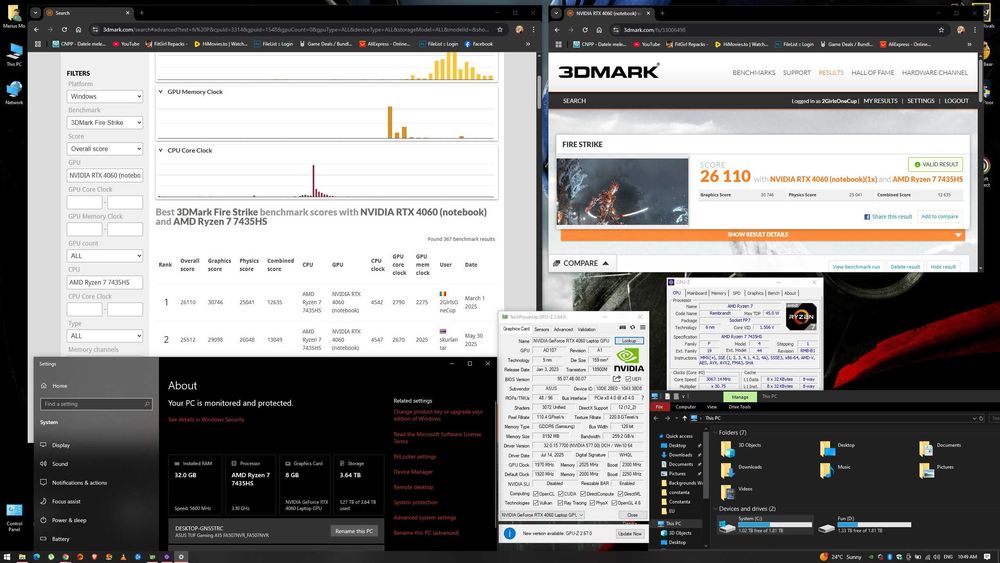Click the Fire Strike result thumbnail image

point(622,192)
